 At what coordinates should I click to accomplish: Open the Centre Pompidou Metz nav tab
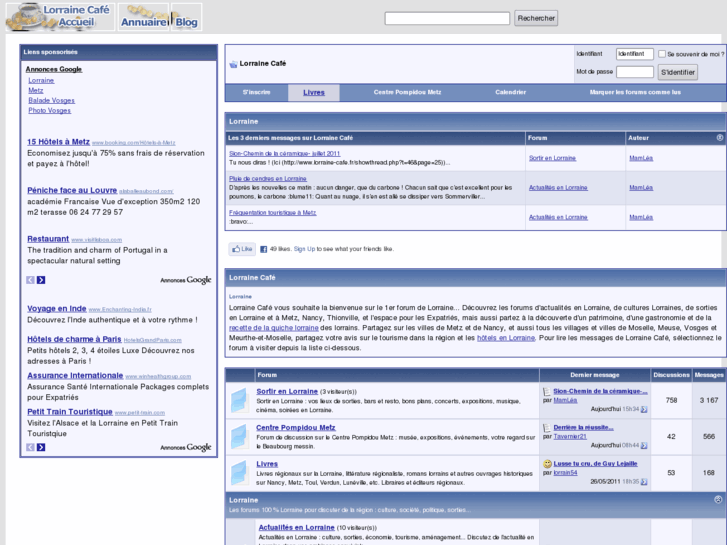tap(407, 92)
